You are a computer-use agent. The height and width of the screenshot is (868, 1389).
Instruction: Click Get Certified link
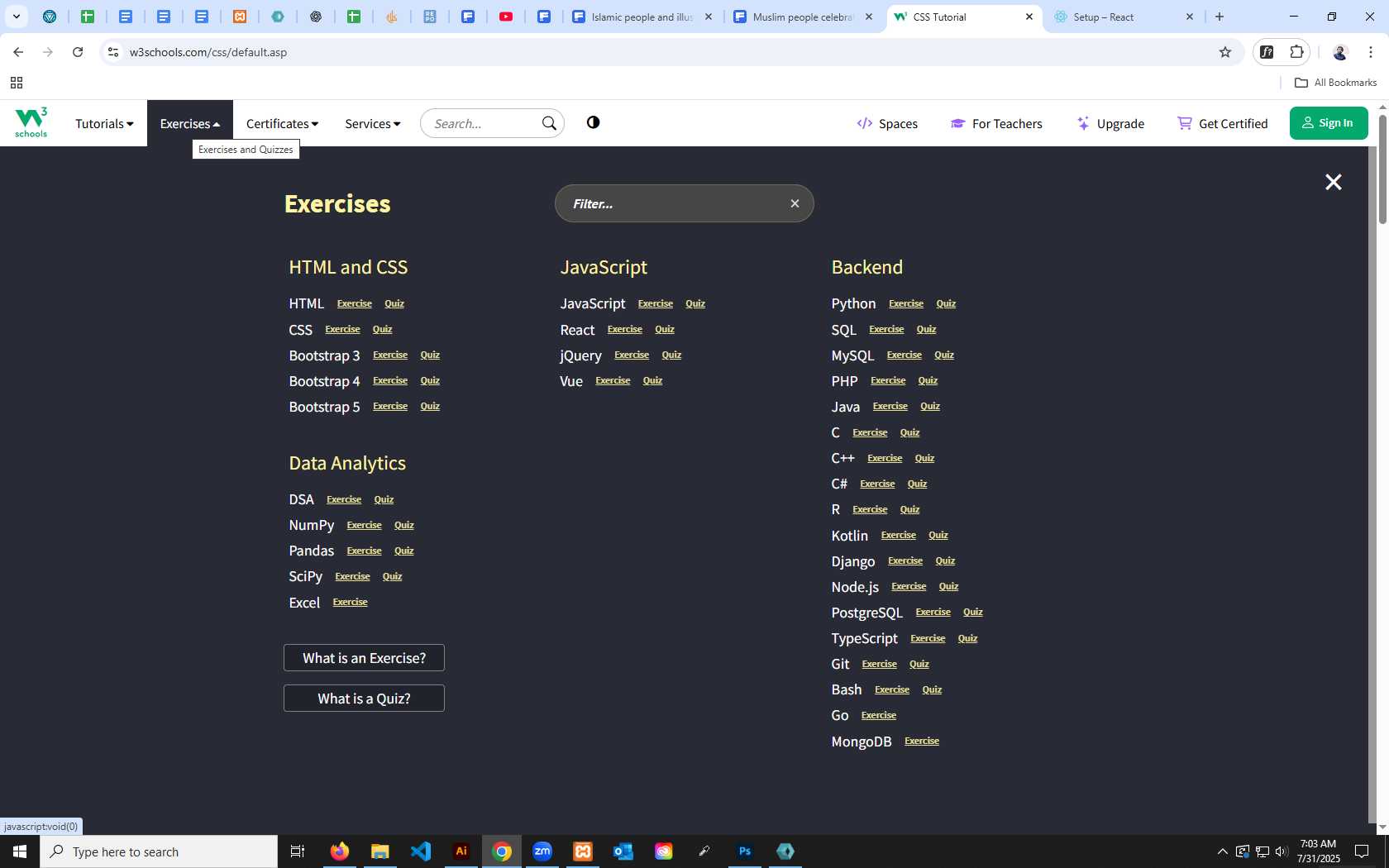[x=1222, y=123]
